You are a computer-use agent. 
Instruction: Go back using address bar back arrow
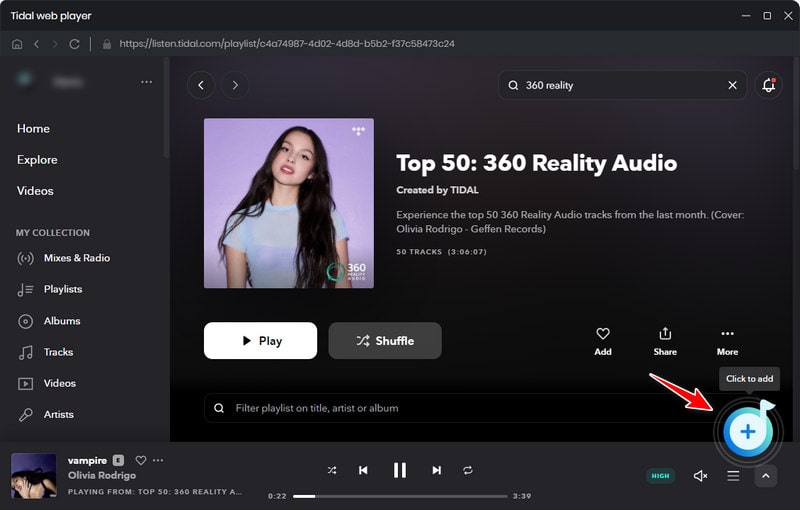[x=36, y=44]
